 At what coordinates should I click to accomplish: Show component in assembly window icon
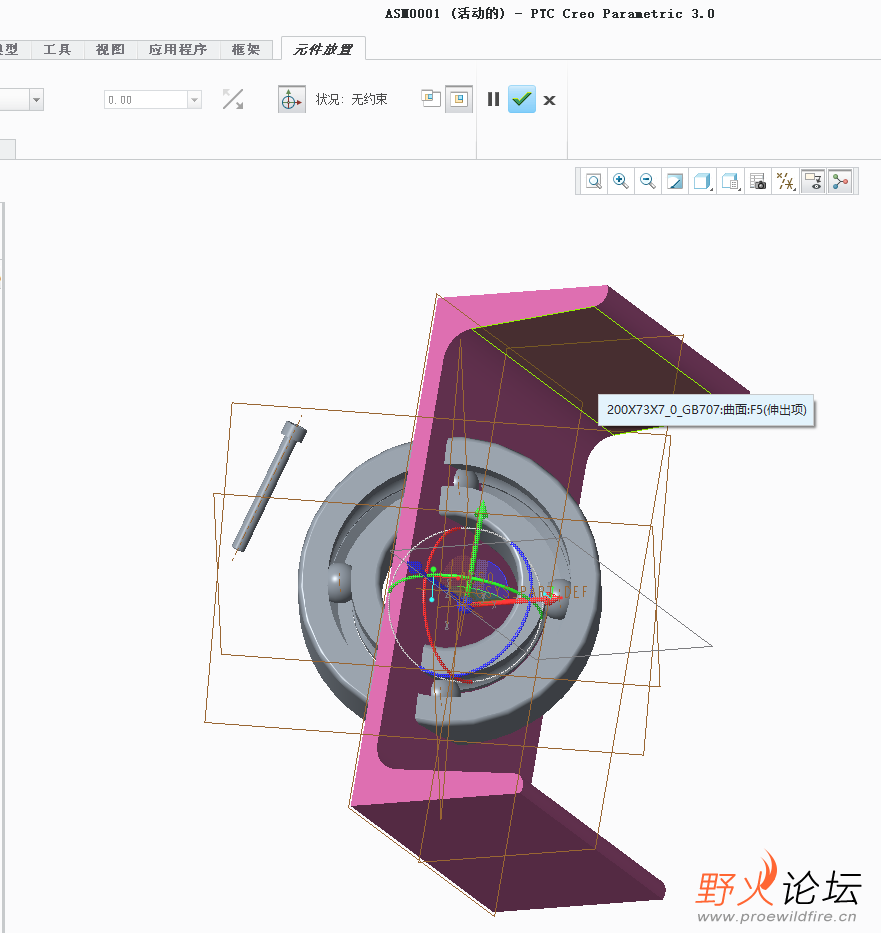[x=459, y=99]
